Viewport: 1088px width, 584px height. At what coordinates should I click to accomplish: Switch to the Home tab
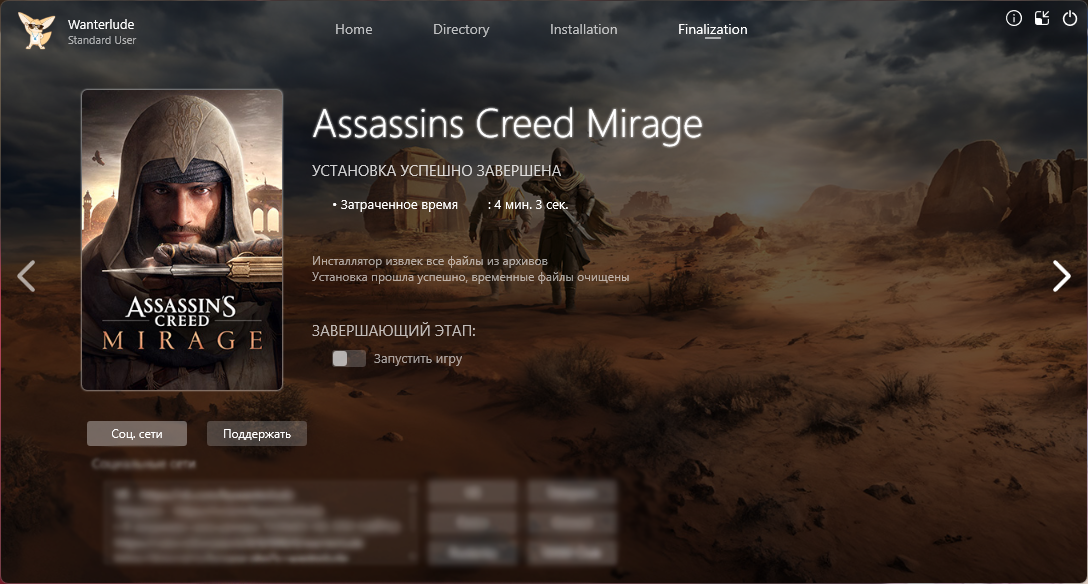(353, 29)
